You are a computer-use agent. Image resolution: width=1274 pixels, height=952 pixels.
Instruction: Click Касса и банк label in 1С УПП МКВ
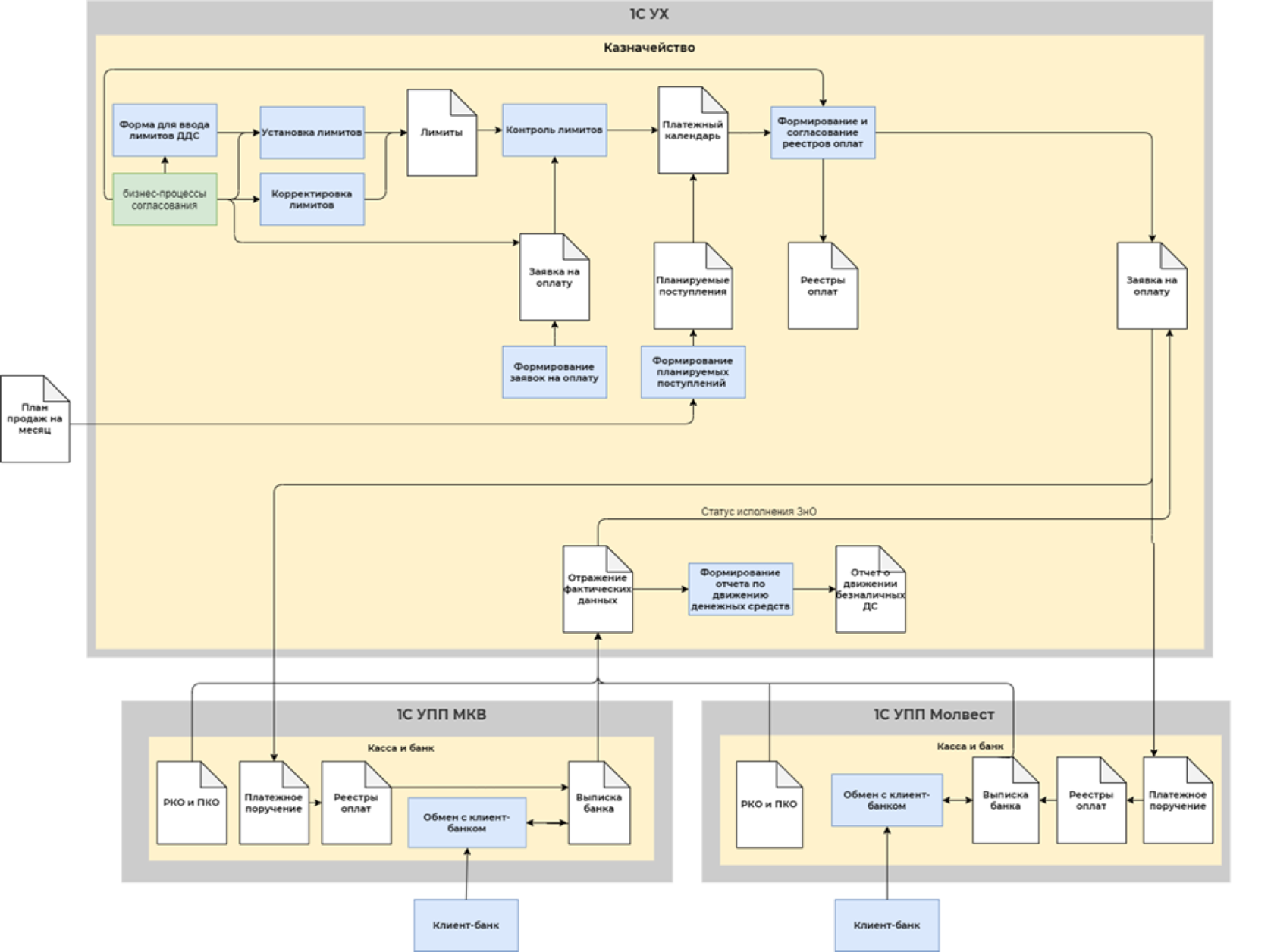coord(401,748)
